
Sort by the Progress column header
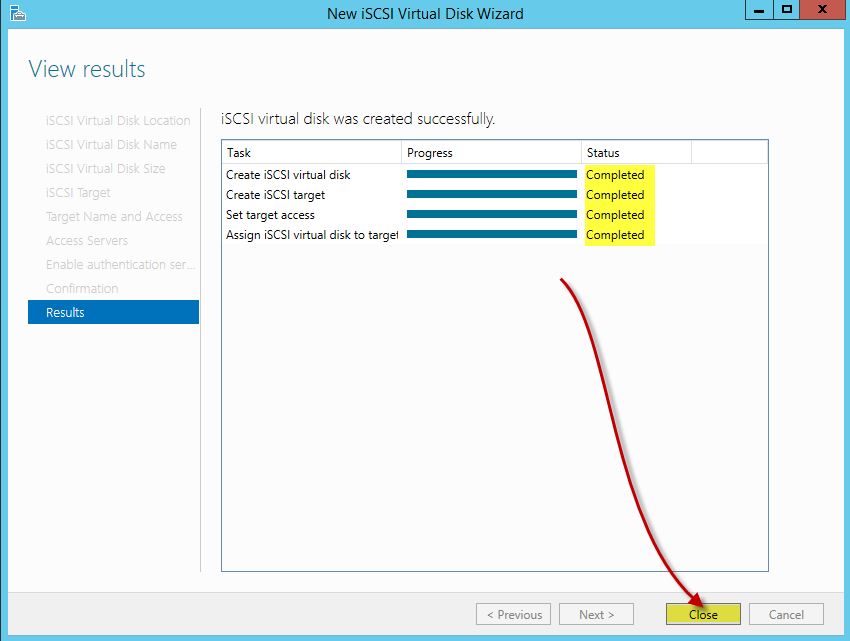[x=491, y=152]
